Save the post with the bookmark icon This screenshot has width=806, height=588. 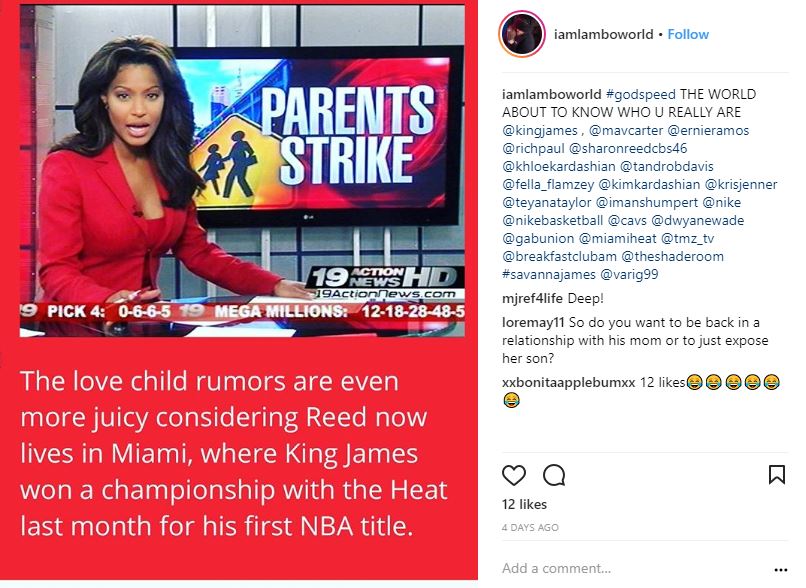(x=777, y=474)
